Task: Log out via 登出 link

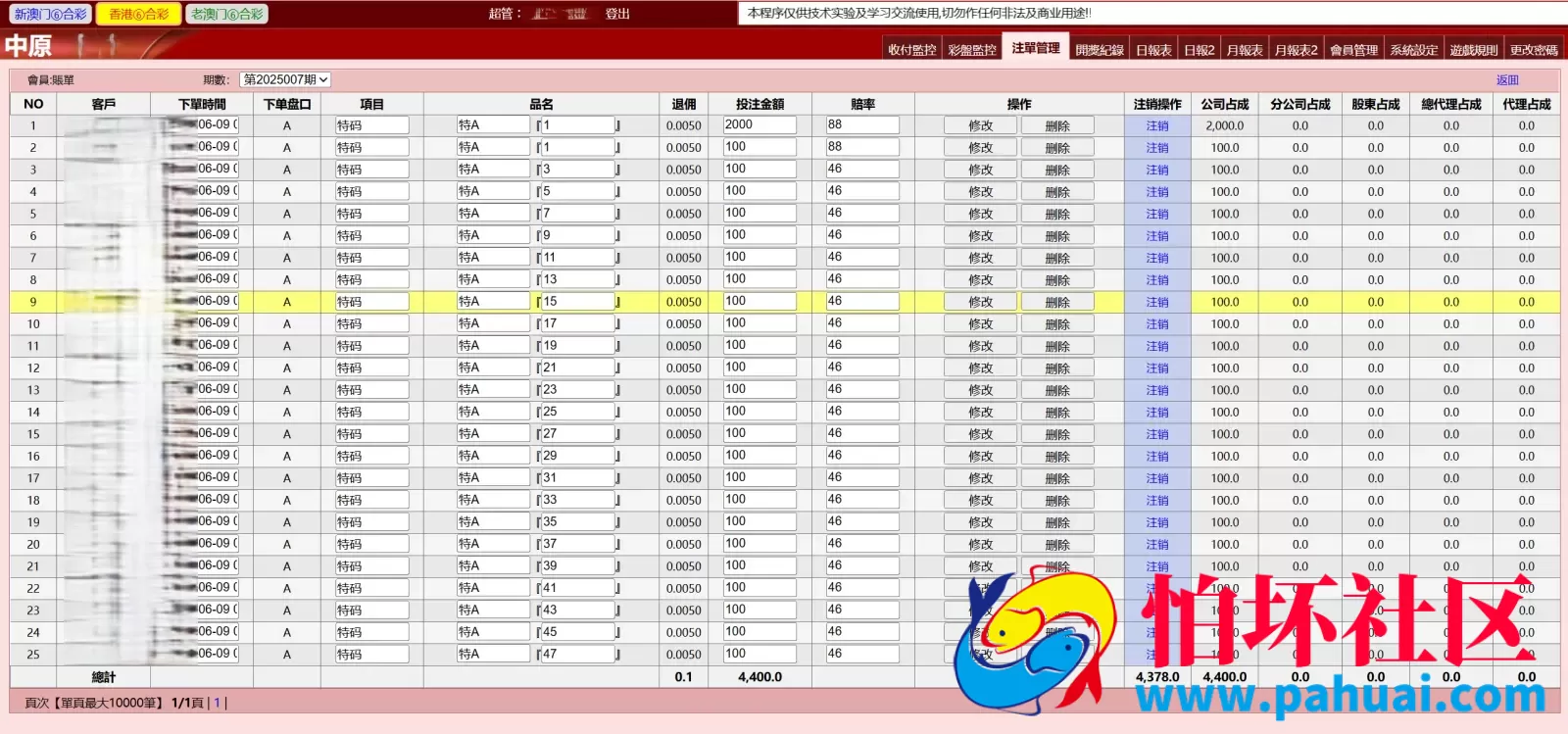Action: [x=617, y=14]
